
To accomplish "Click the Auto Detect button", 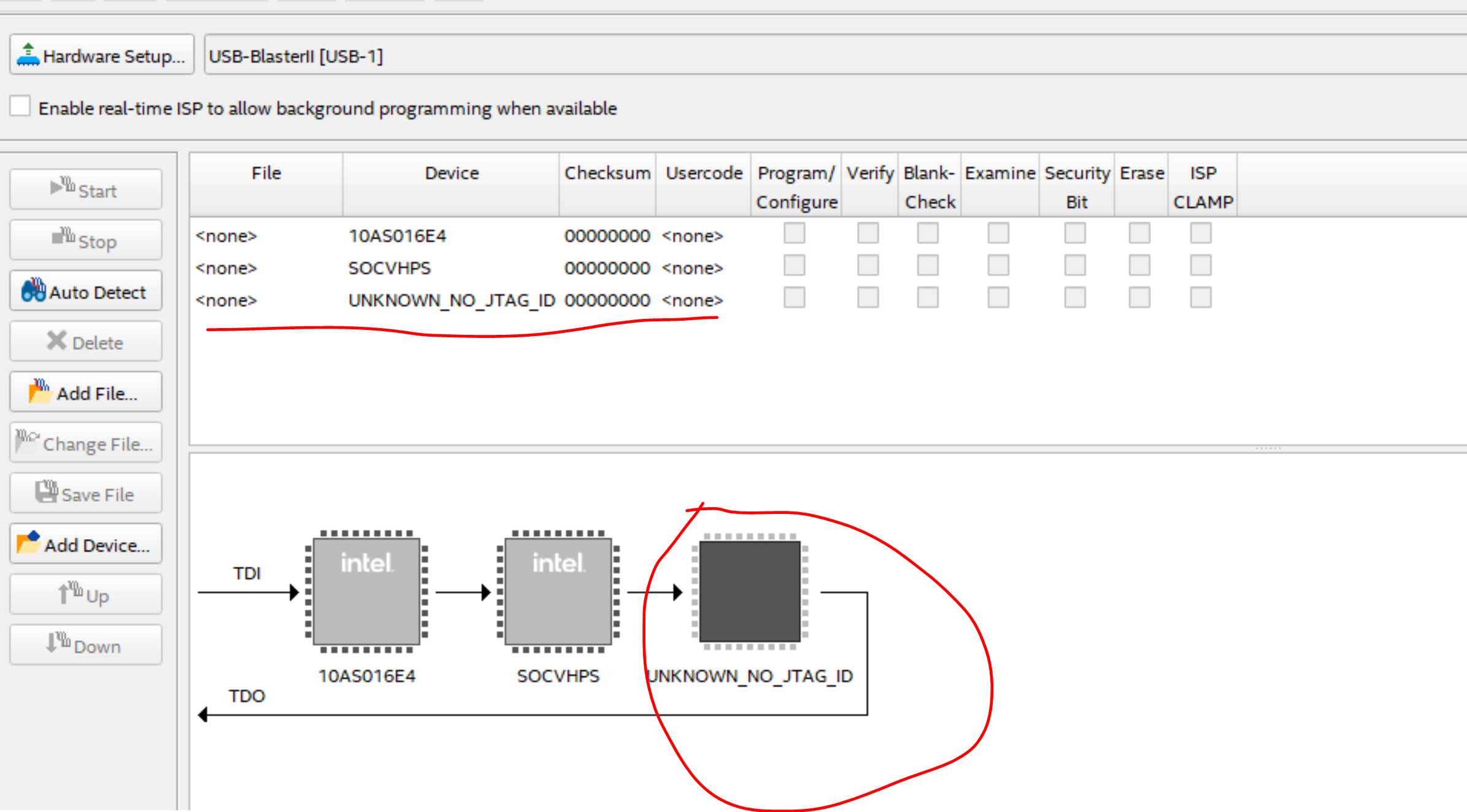I will pos(86,291).
